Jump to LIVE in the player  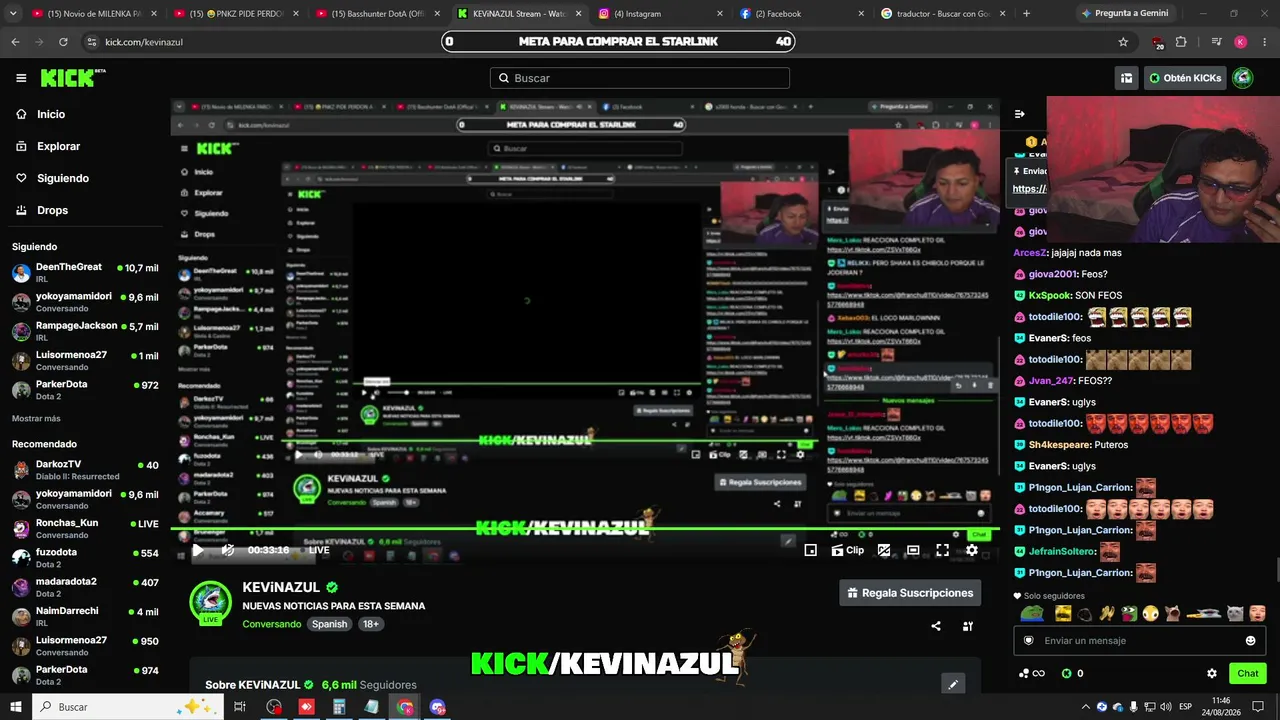pos(319,550)
